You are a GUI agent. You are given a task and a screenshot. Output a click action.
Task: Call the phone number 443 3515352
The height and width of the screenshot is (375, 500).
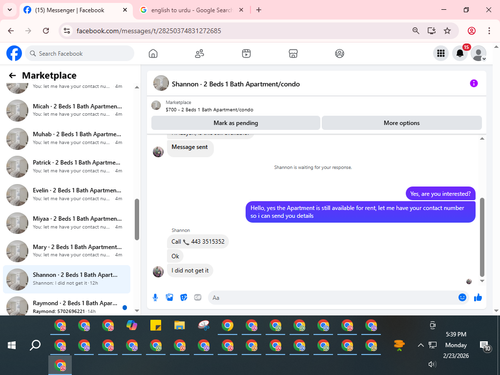pyautogui.click(x=198, y=242)
